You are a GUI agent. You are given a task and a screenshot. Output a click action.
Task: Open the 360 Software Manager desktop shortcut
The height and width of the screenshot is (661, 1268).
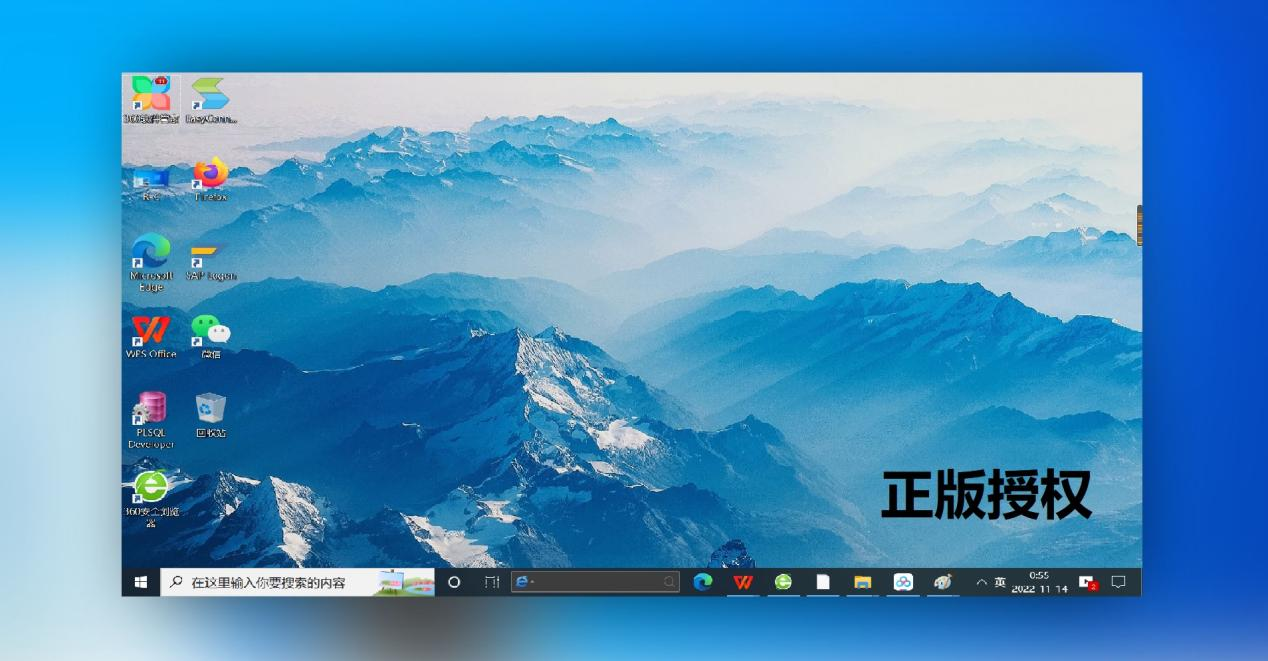click(x=151, y=96)
